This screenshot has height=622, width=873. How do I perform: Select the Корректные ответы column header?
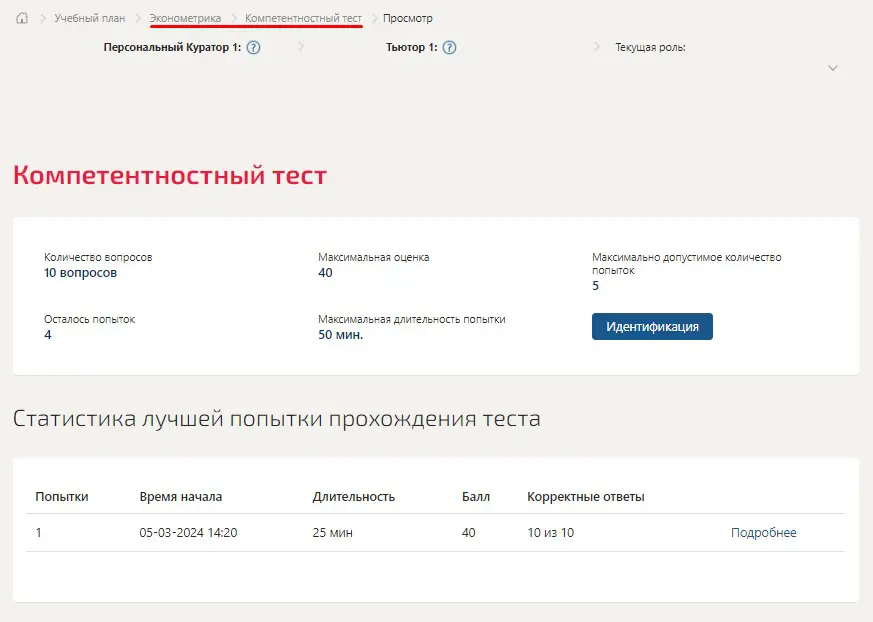586,497
